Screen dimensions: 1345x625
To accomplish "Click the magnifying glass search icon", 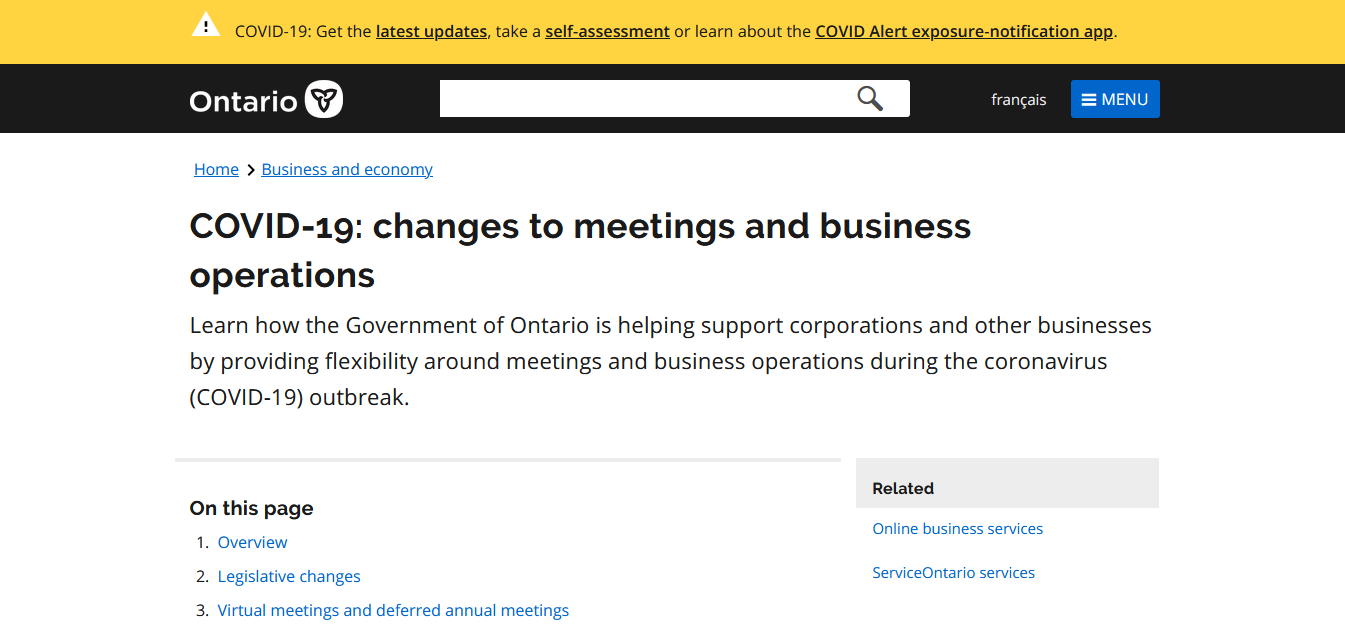I will coord(870,98).
